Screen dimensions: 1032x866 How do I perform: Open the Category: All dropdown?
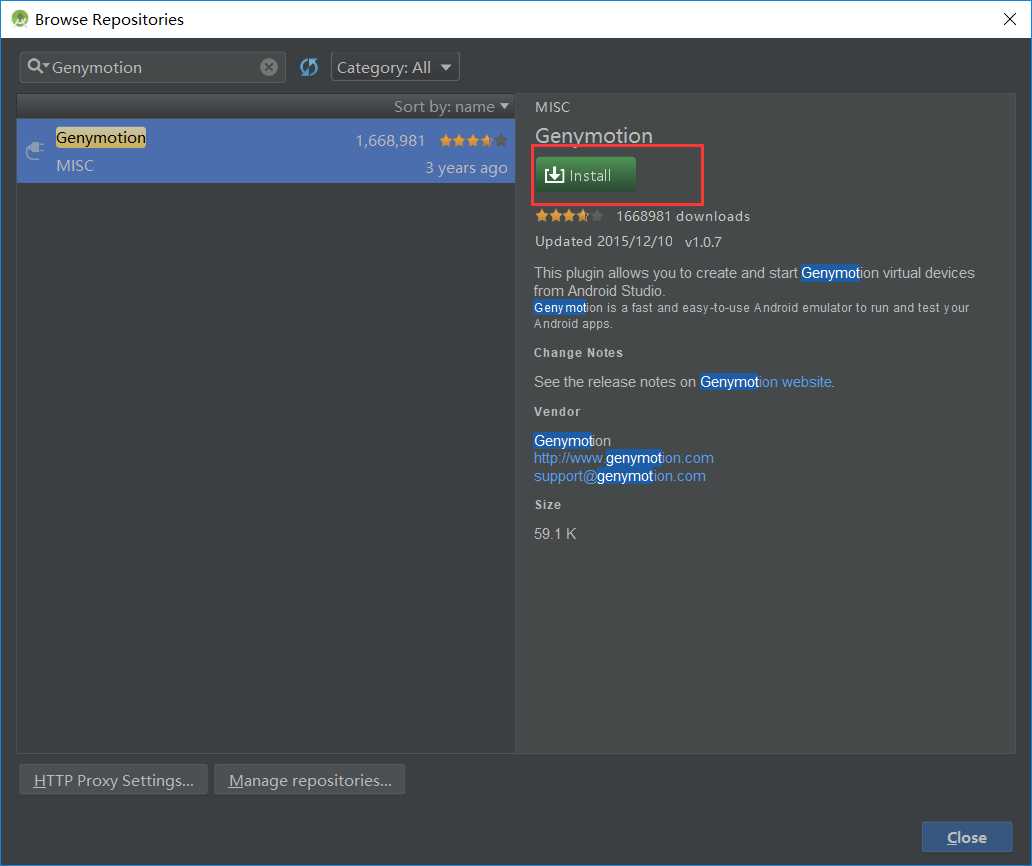[x=395, y=67]
